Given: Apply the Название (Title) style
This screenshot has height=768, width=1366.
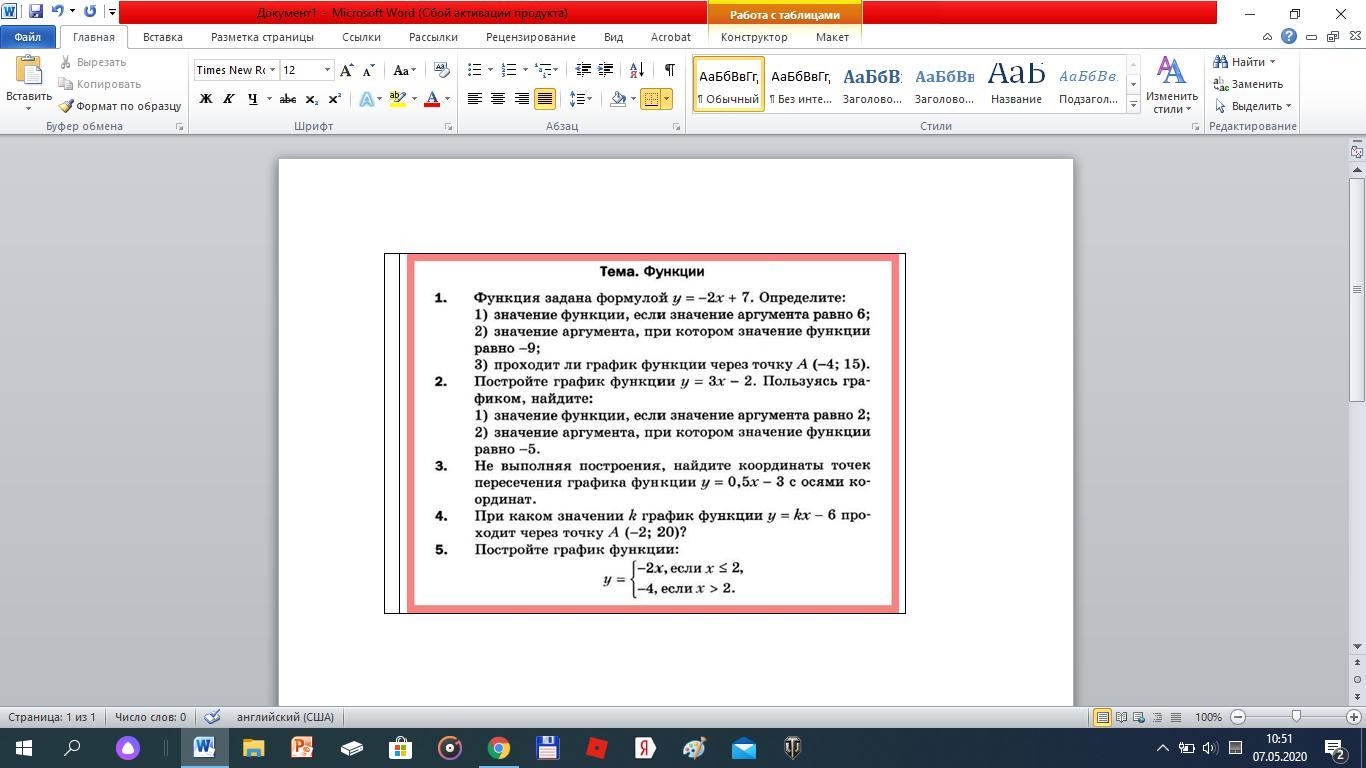Looking at the screenshot, I should 1016,84.
